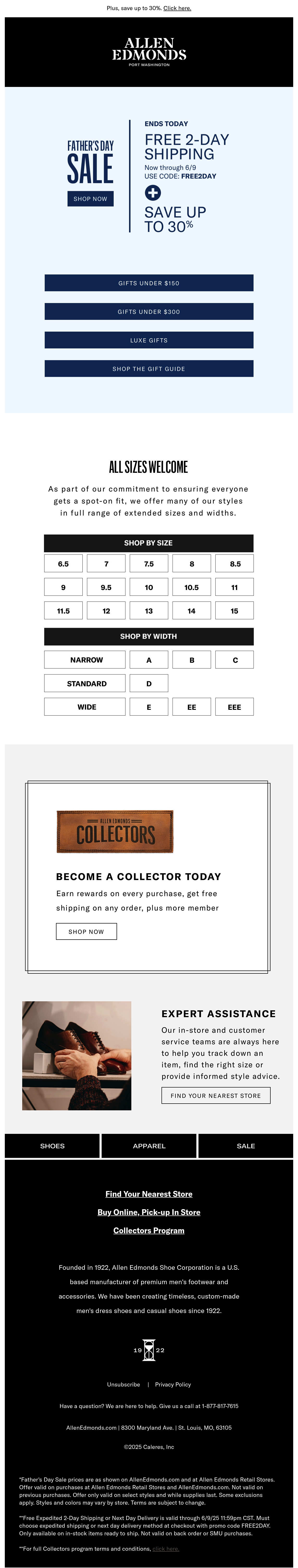Click Shop Now under Become a Collector
Viewport: 298px width, 1568px height.
87,931
